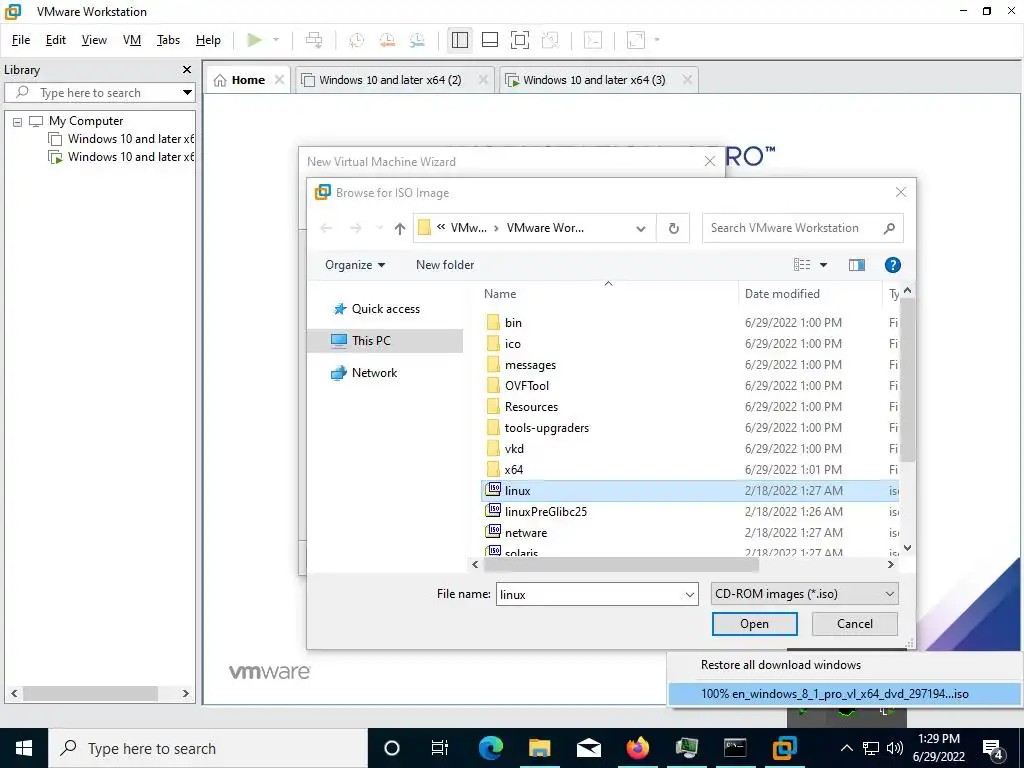The height and width of the screenshot is (768, 1024).
Task: Toggle the Show Library sidebar icon
Action: (x=460, y=40)
